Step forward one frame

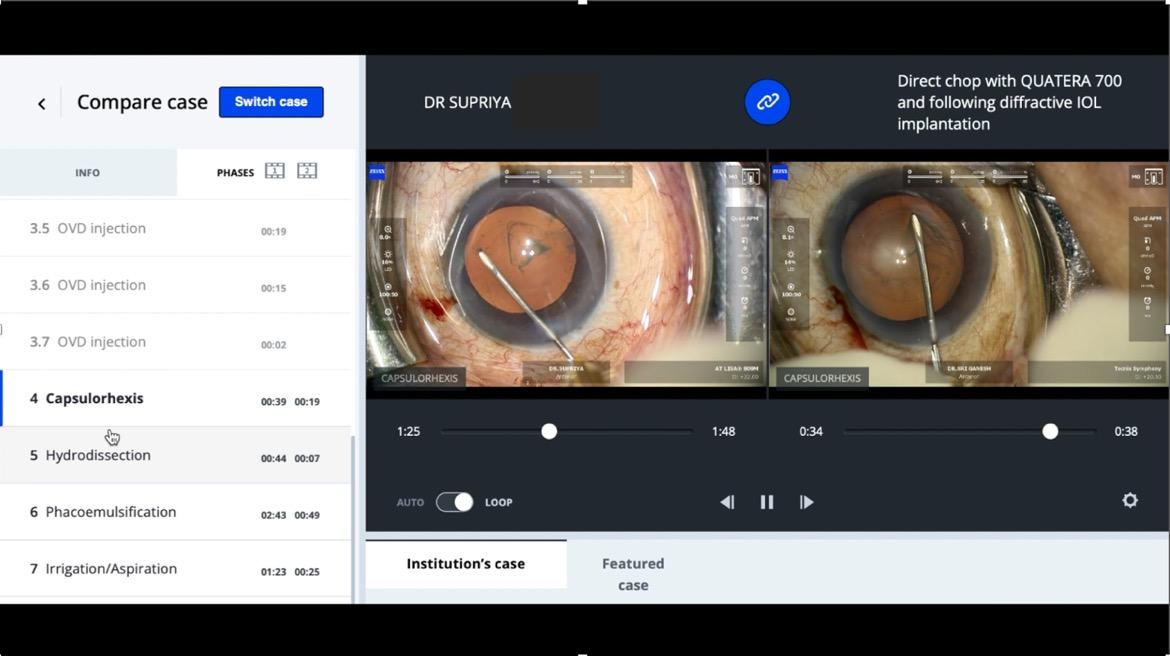[x=807, y=502]
